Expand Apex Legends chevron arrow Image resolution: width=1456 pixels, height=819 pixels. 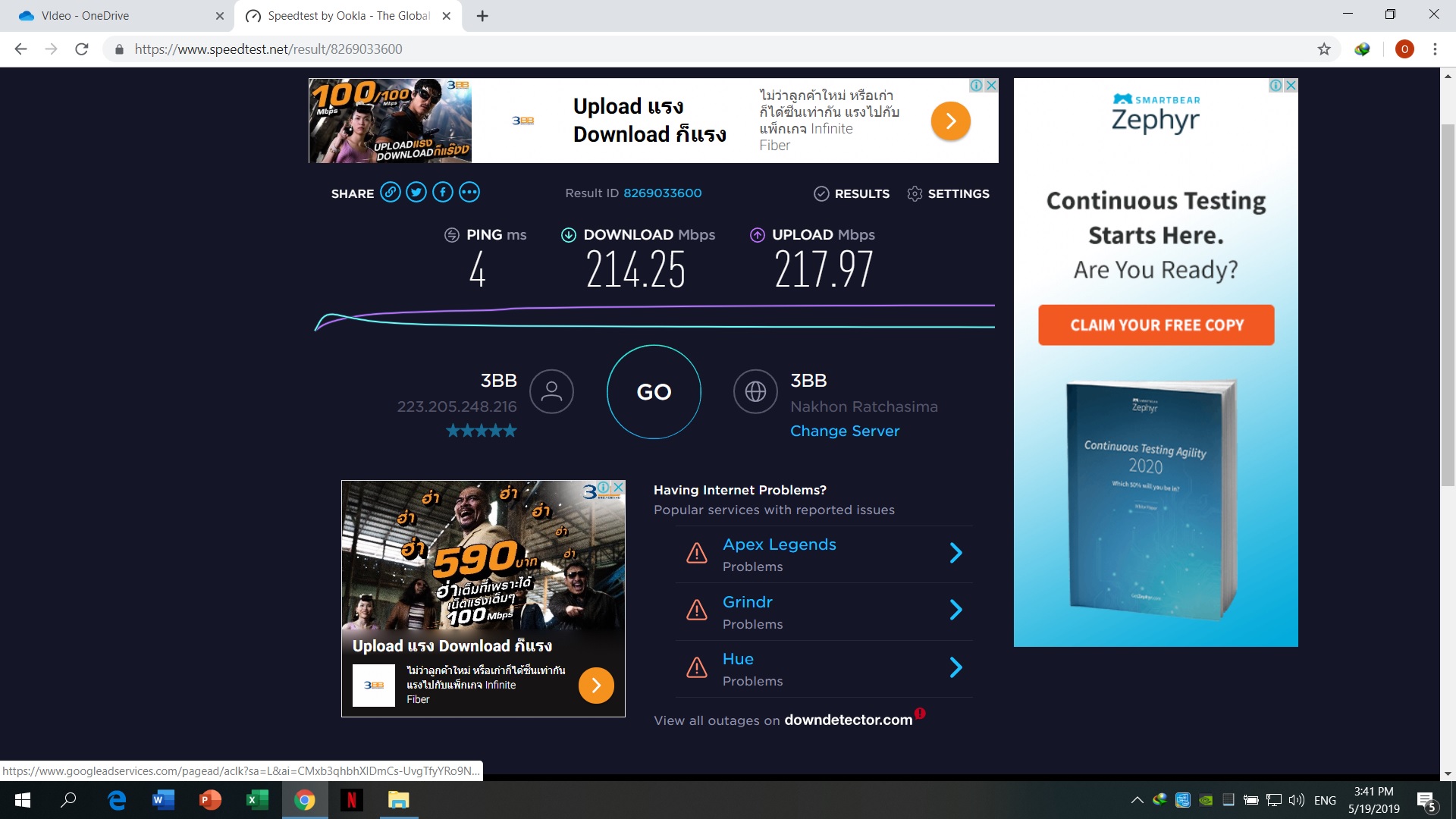point(956,553)
